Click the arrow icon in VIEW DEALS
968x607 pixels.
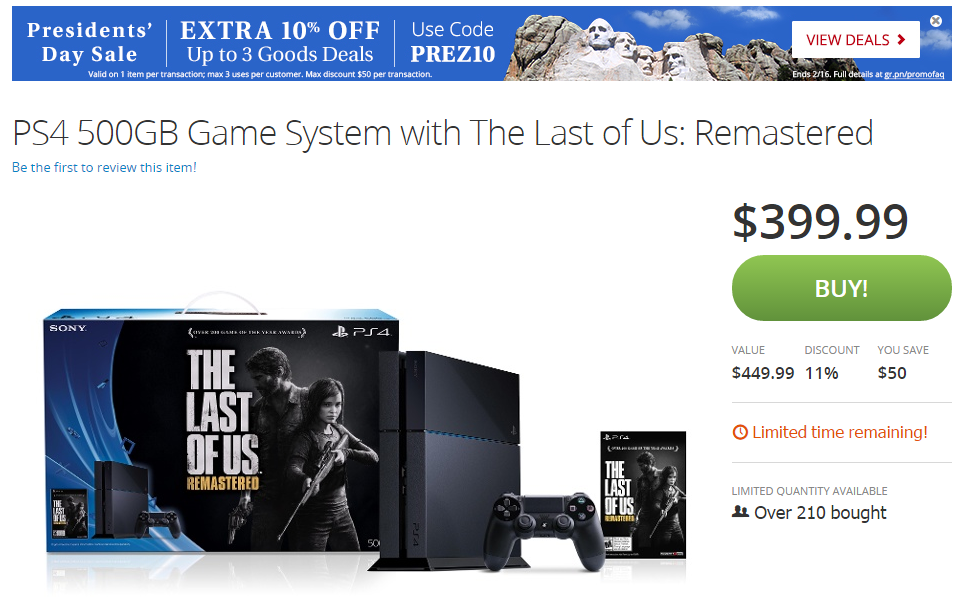(x=902, y=40)
